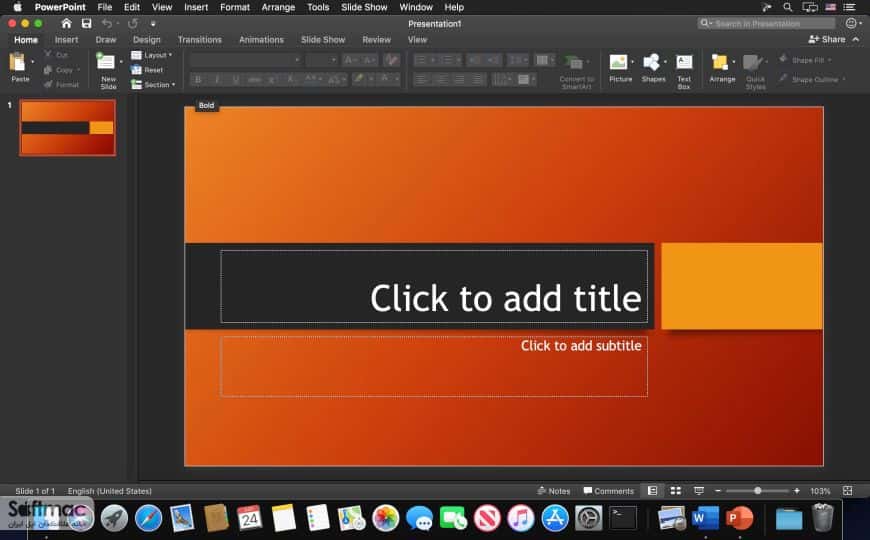The image size is (870, 540).
Task: Click the Paste clipboard icon
Action: click(17, 62)
